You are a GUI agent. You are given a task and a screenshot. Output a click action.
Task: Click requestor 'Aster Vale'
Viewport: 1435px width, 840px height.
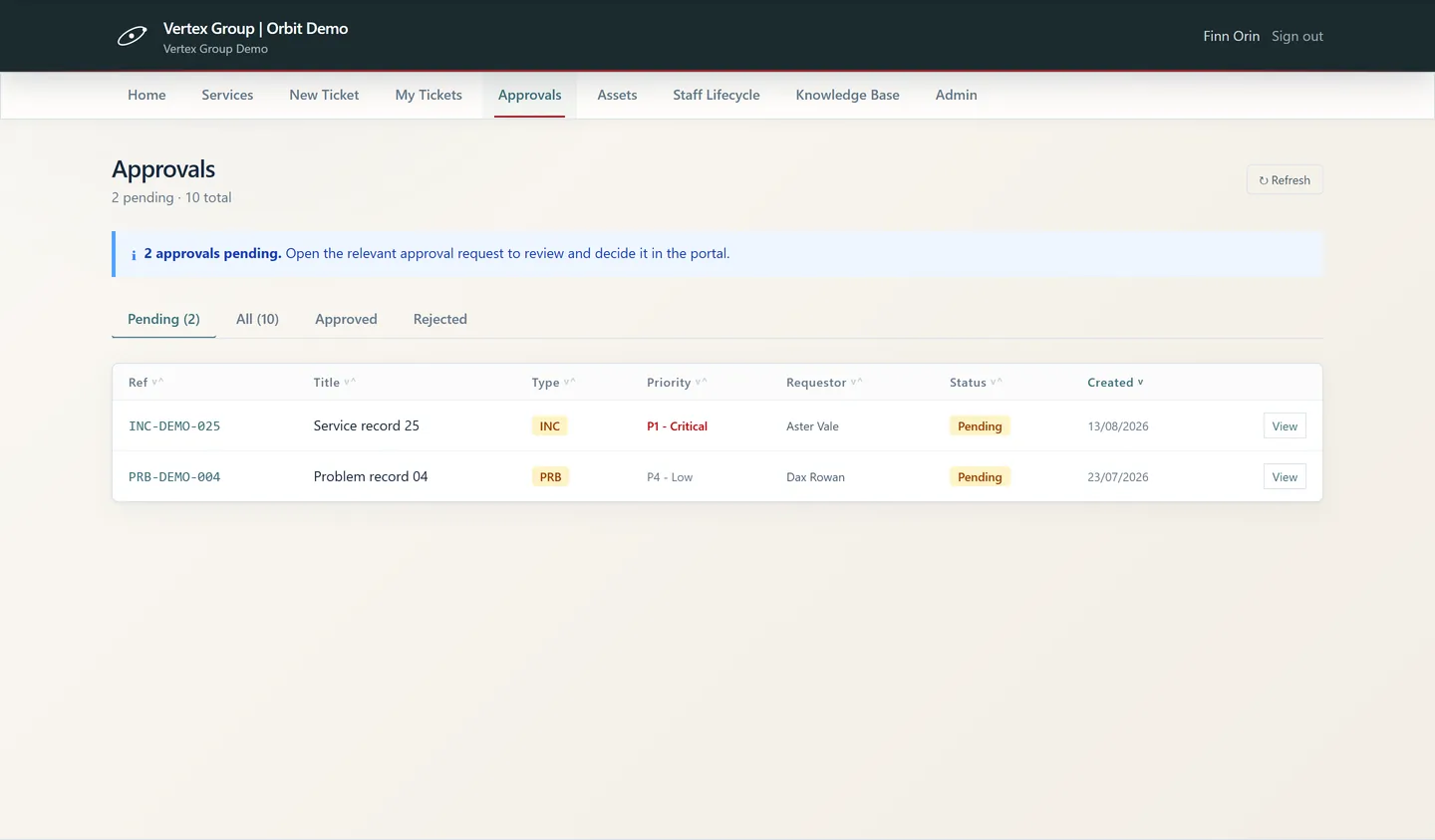pos(812,426)
